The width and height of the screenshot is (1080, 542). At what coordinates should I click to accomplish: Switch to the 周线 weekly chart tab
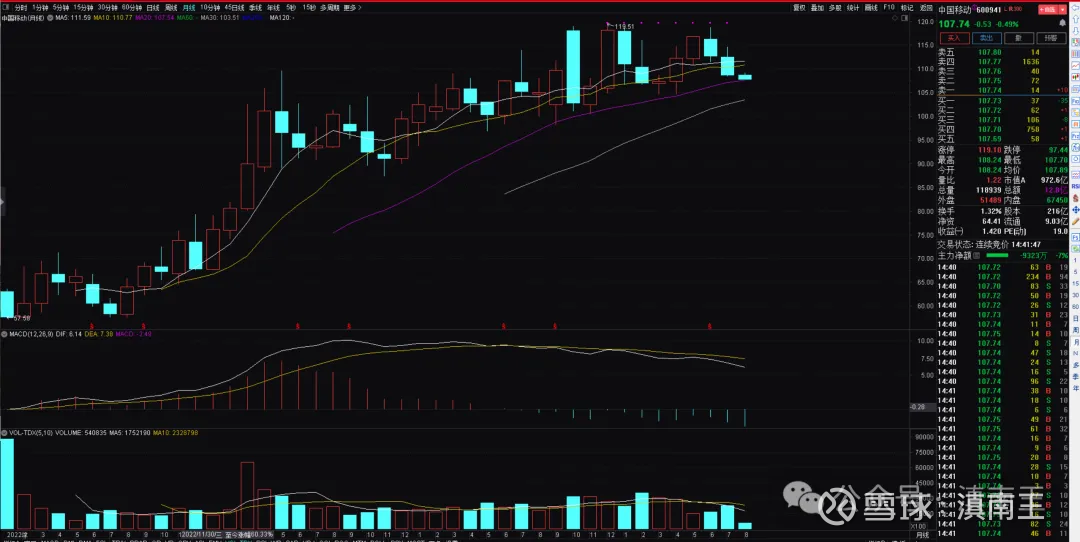[x=172, y=8]
